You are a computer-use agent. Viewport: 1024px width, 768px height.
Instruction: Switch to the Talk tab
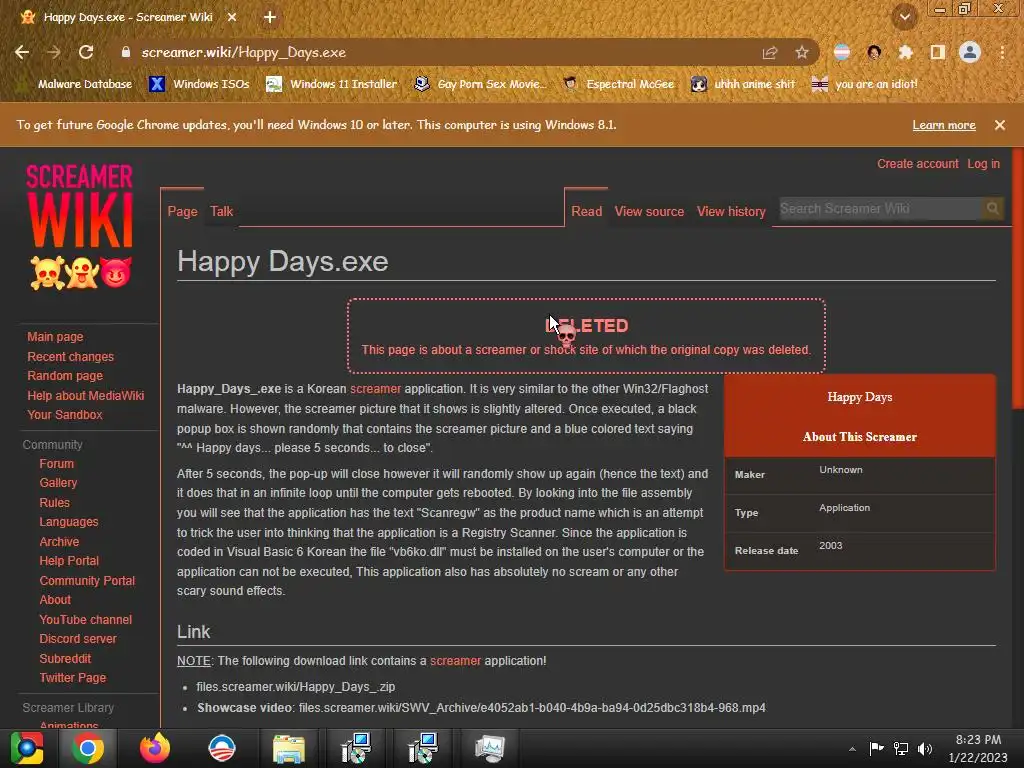pos(221,211)
